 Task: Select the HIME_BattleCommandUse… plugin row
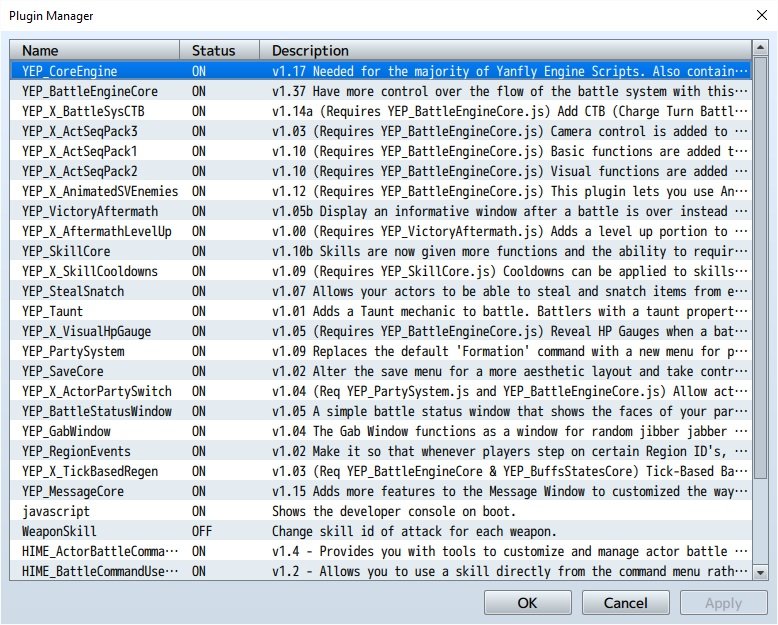[381, 571]
